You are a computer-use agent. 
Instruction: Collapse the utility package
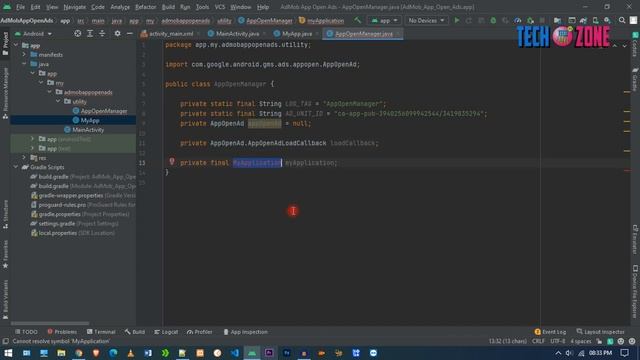coord(58,101)
